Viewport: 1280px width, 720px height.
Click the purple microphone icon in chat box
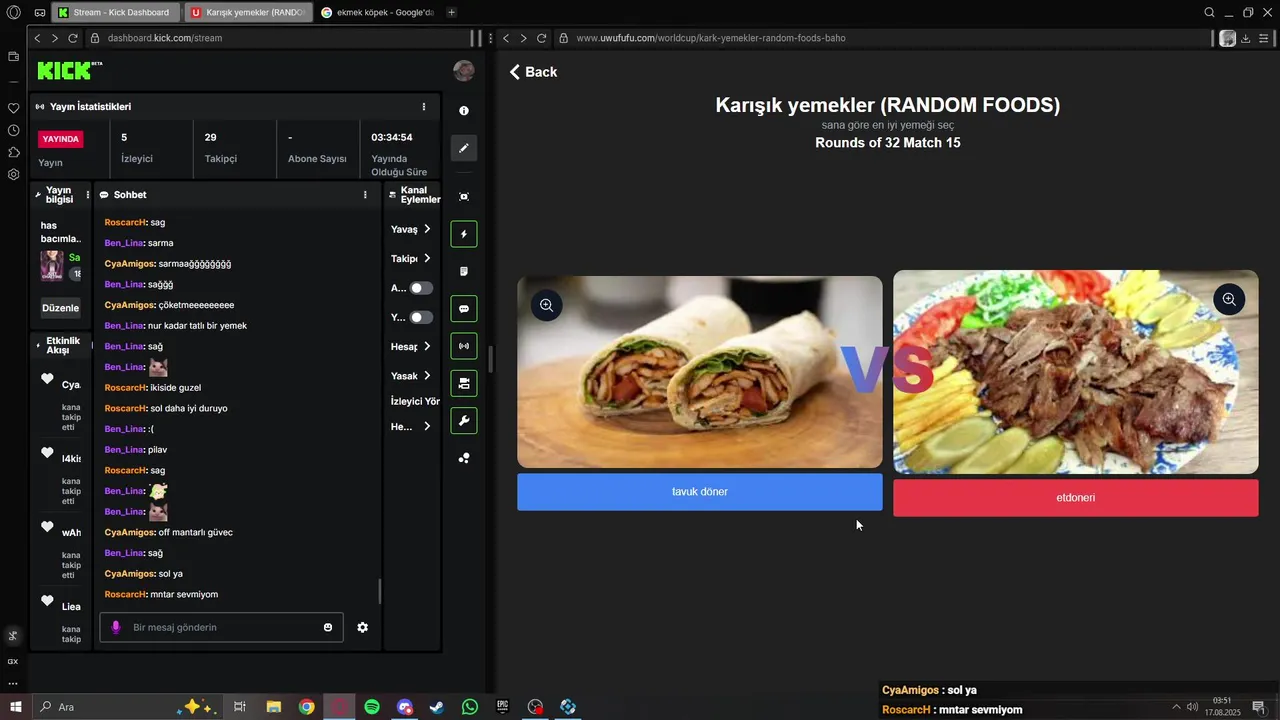(116, 627)
